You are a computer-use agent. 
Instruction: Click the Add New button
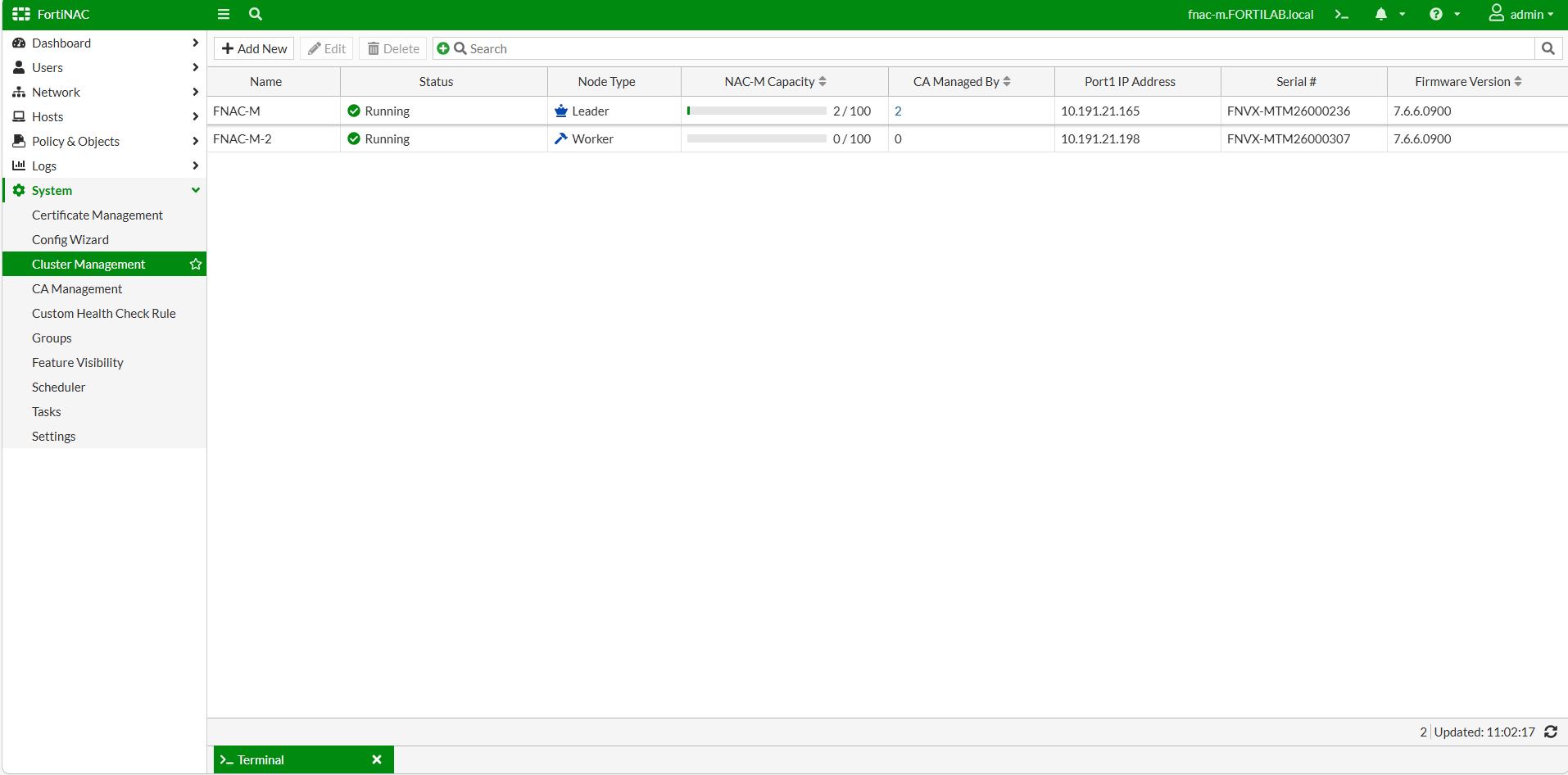point(254,48)
